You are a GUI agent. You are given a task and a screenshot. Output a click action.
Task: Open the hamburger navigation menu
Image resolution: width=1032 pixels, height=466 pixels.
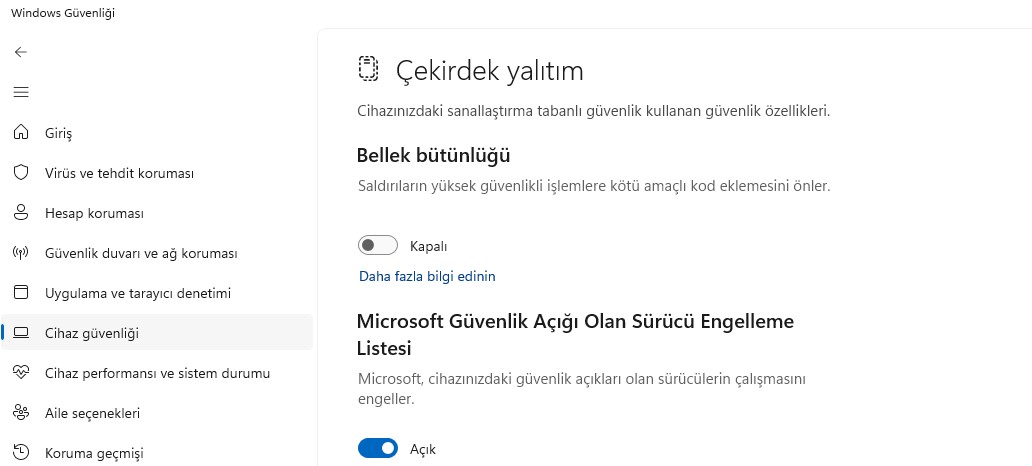tap(21, 92)
